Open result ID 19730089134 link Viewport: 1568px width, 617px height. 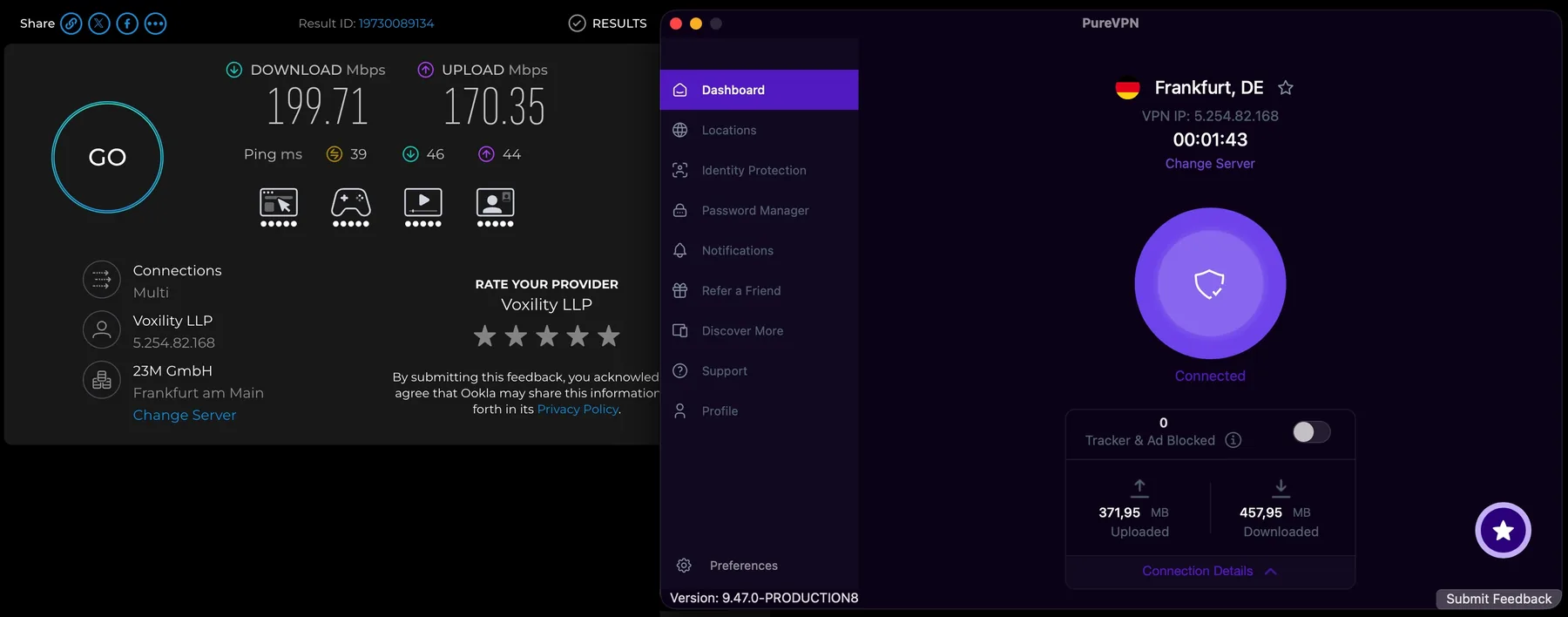(x=396, y=24)
